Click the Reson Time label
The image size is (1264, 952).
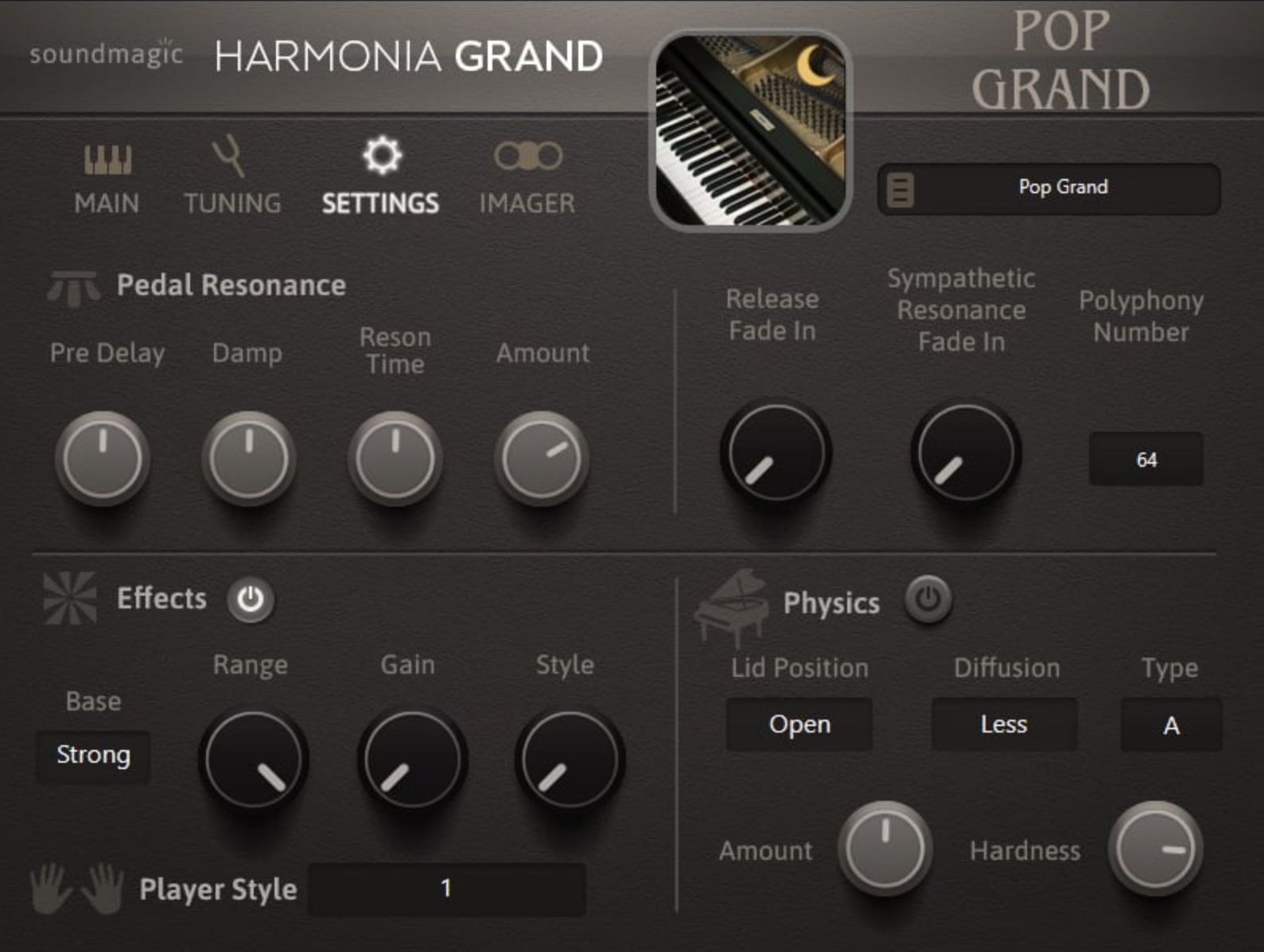coord(395,350)
